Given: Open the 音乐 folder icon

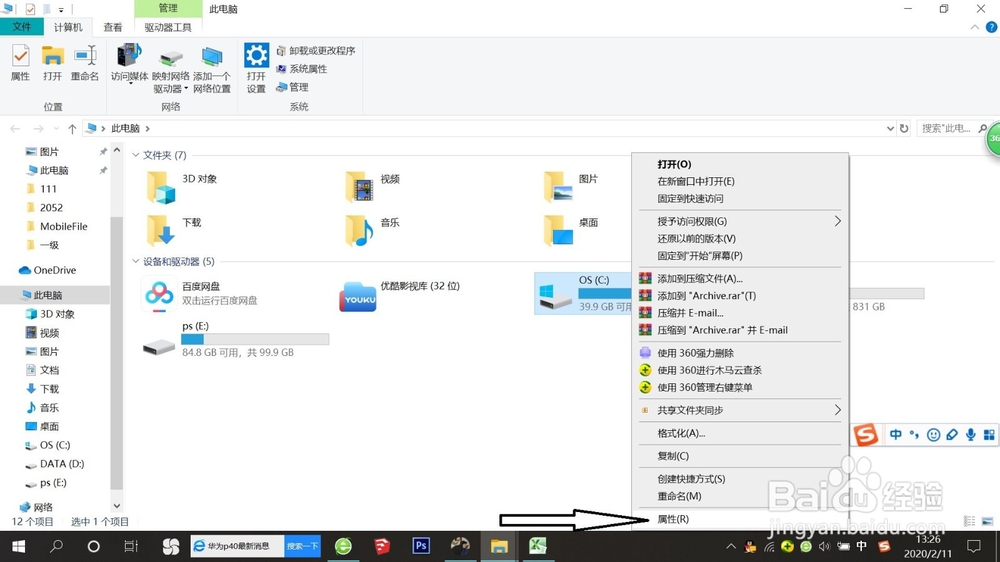Looking at the screenshot, I should tap(360, 230).
